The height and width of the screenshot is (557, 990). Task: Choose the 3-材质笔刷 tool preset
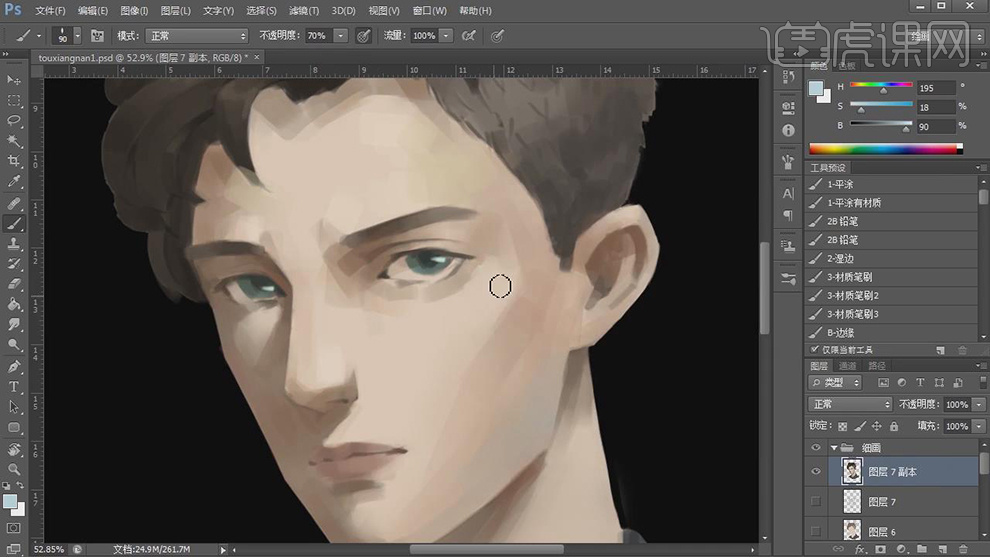coord(852,277)
